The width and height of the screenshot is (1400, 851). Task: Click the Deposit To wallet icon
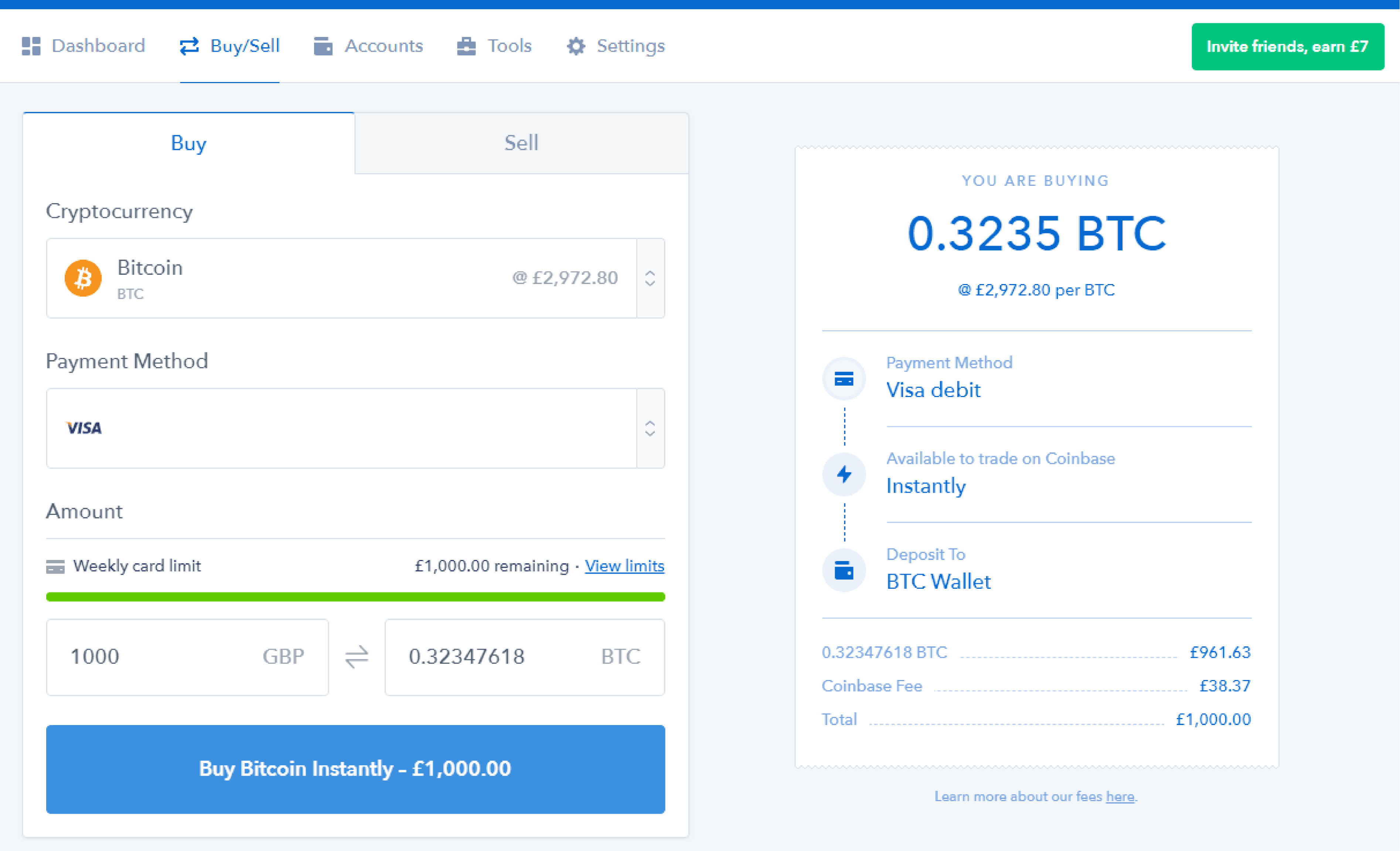point(844,570)
